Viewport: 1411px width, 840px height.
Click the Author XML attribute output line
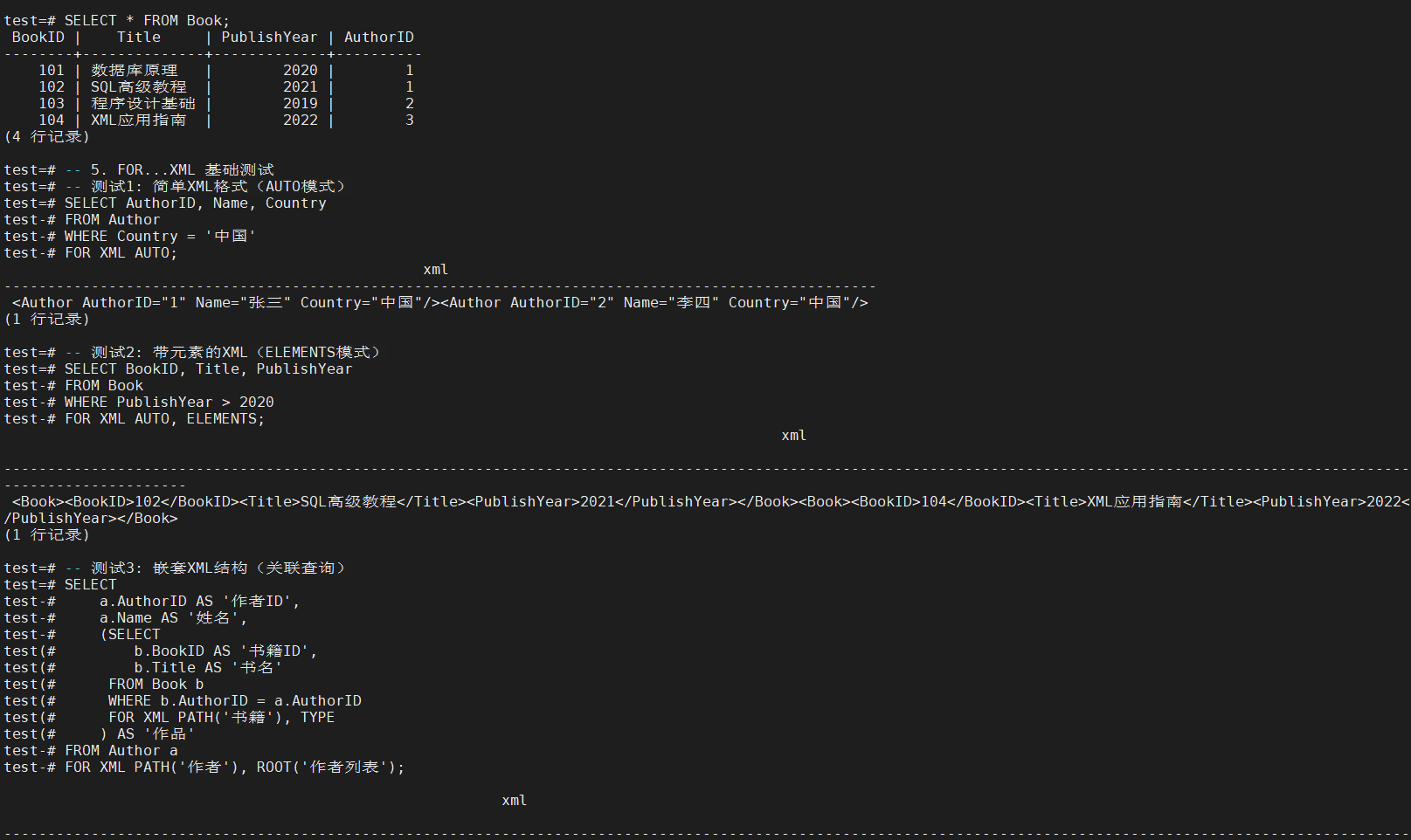coord(439,302)
